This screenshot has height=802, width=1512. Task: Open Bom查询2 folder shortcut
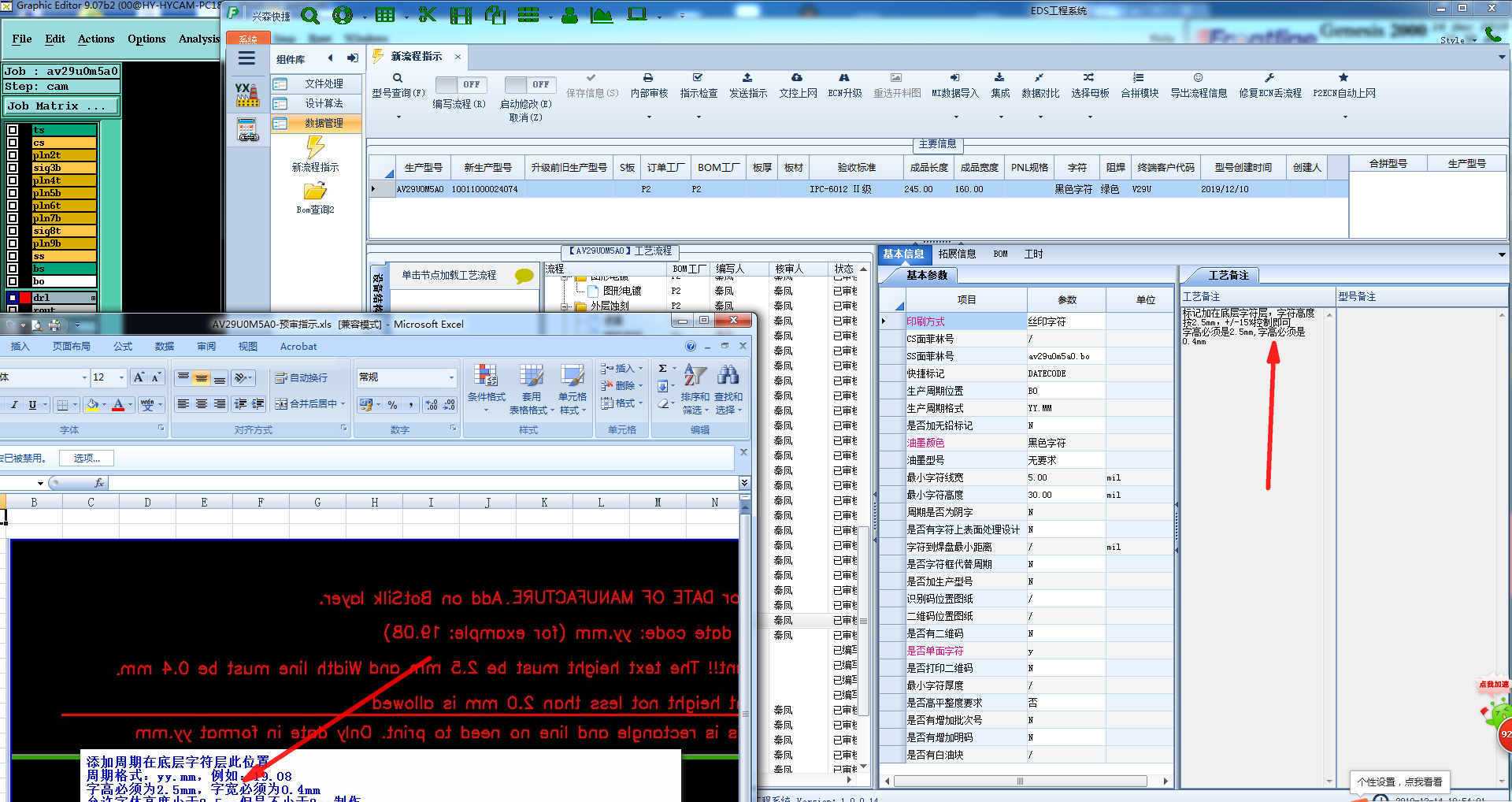click(315, 198)
